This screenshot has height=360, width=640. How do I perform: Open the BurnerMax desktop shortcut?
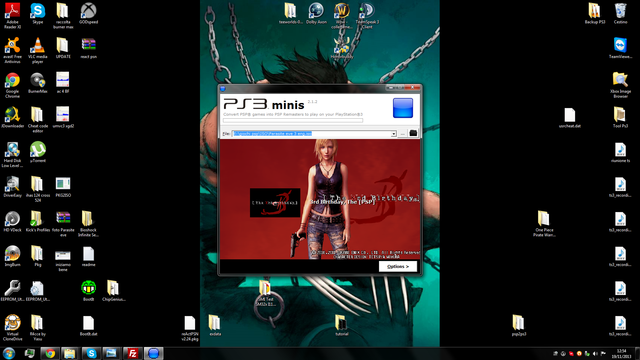coord(38,83)
